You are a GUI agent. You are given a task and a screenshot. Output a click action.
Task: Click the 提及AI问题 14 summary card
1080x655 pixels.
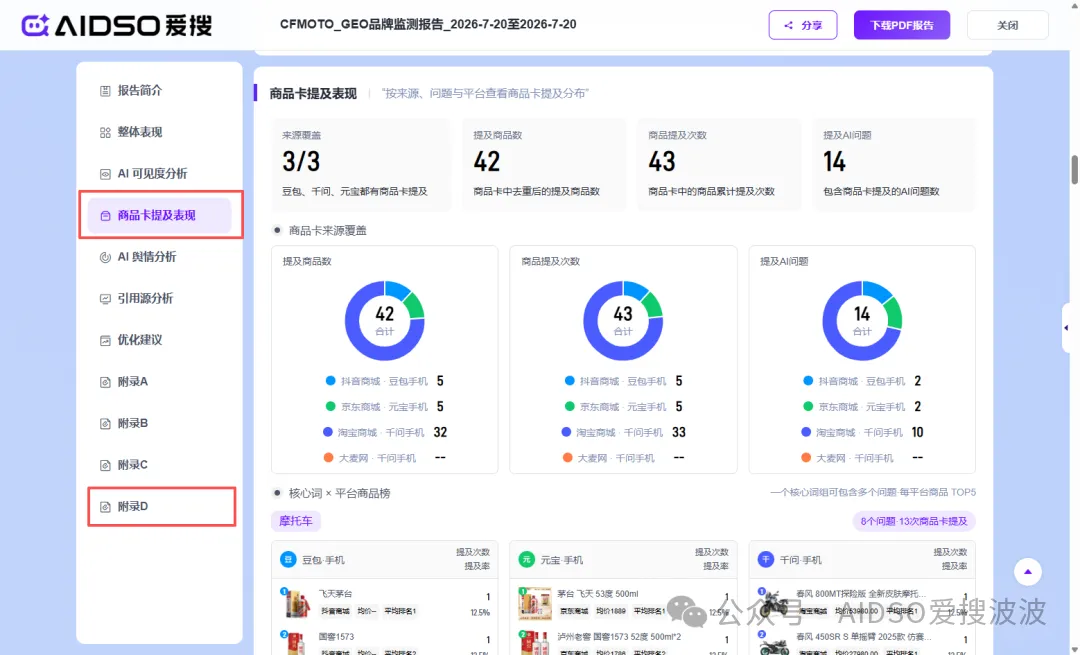(x=894, y=164)
